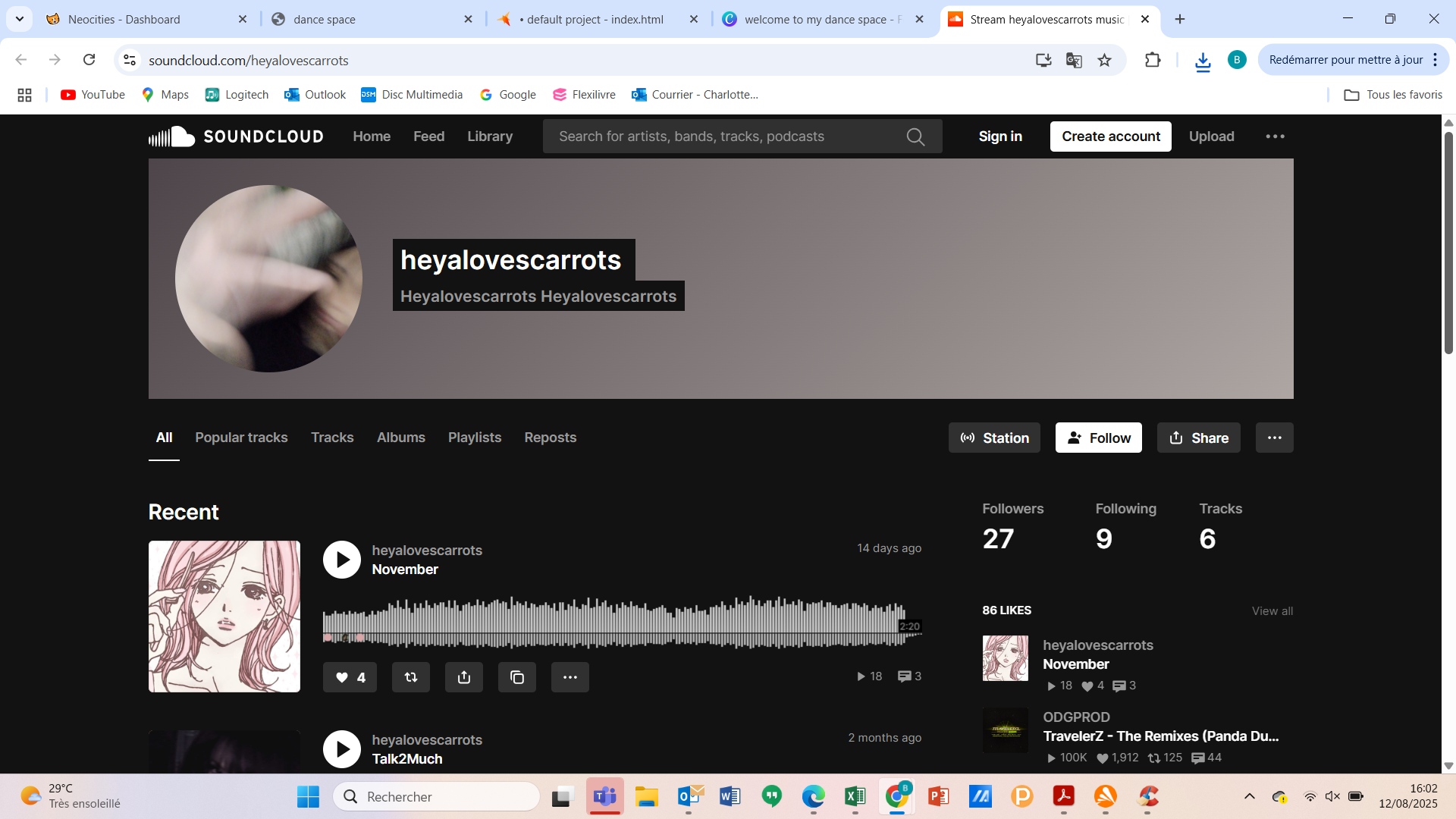1456x819 pixels.
Task: Switch to the Reposts tab
Action: click(x=550, y=438)
